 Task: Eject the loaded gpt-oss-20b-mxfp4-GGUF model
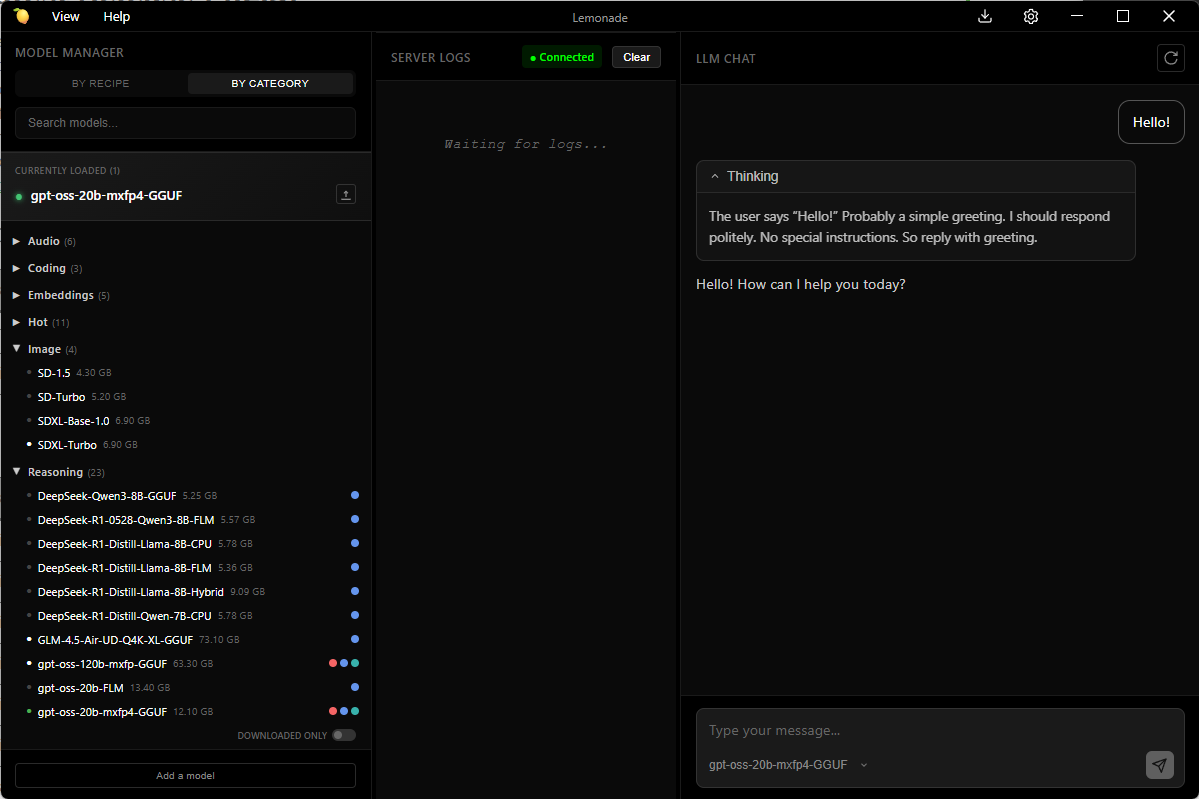pos(346,195)
